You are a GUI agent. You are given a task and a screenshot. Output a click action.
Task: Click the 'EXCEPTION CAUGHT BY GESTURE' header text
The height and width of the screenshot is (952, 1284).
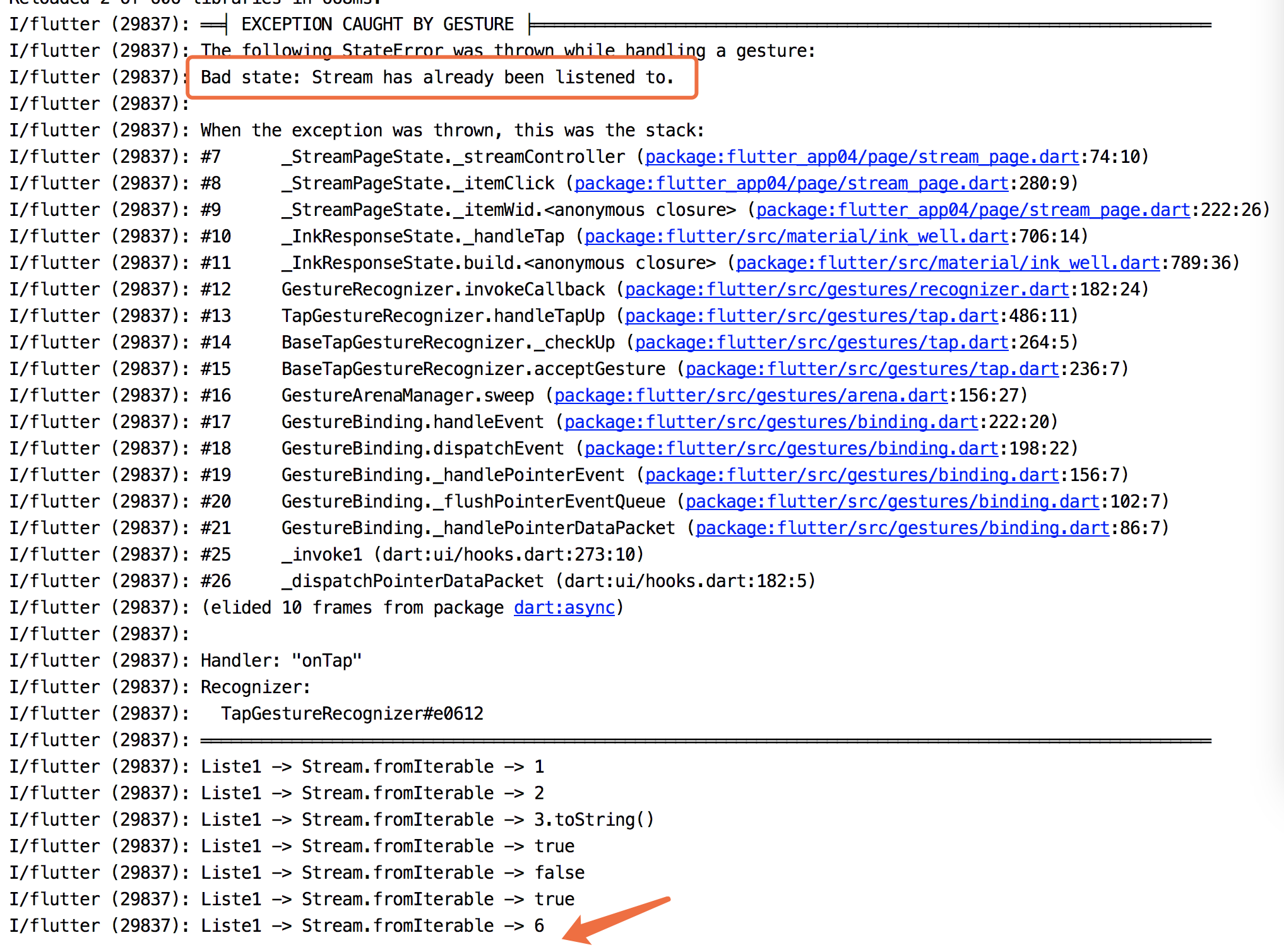377,24
